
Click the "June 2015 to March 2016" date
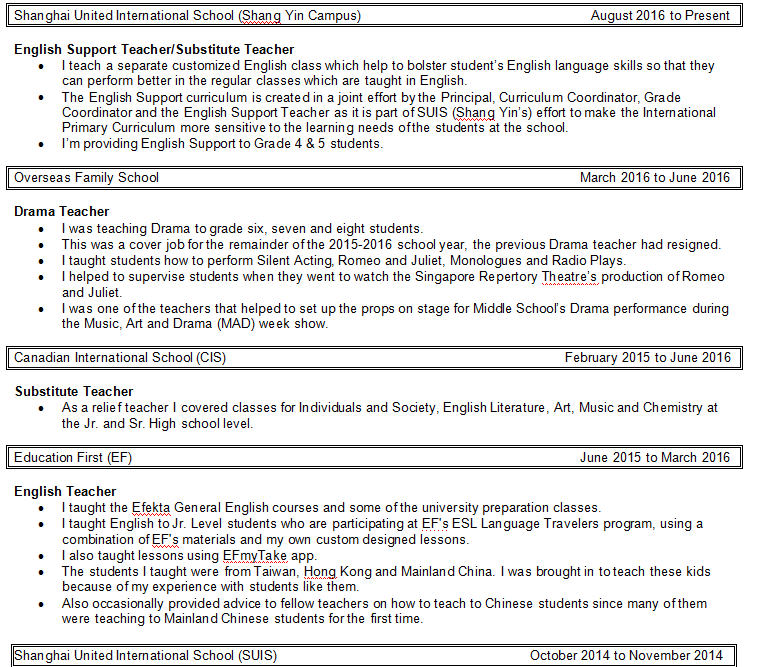pyautogui.click(x=655, y=458)
